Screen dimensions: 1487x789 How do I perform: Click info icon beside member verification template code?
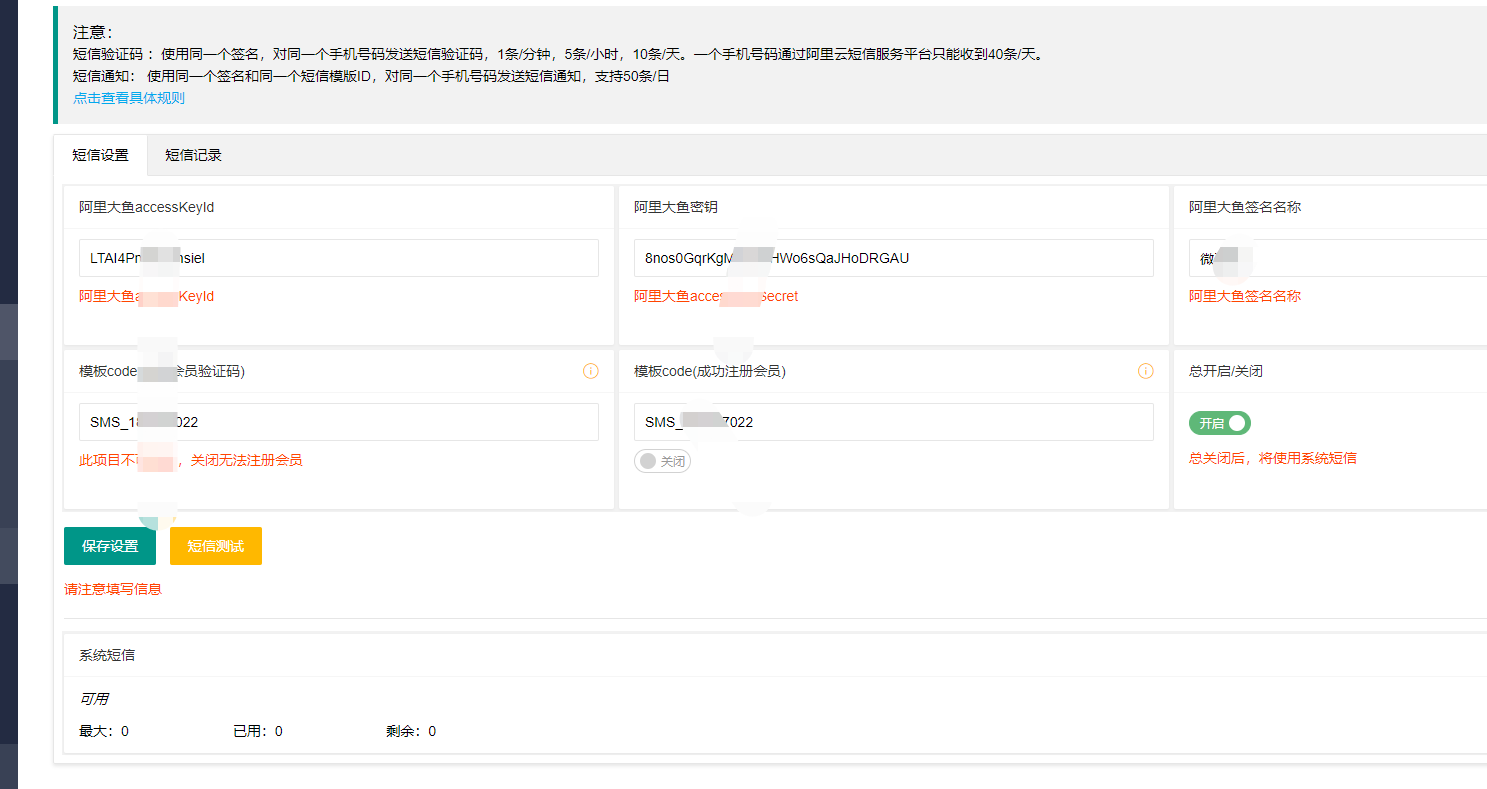tap(590, 371)
